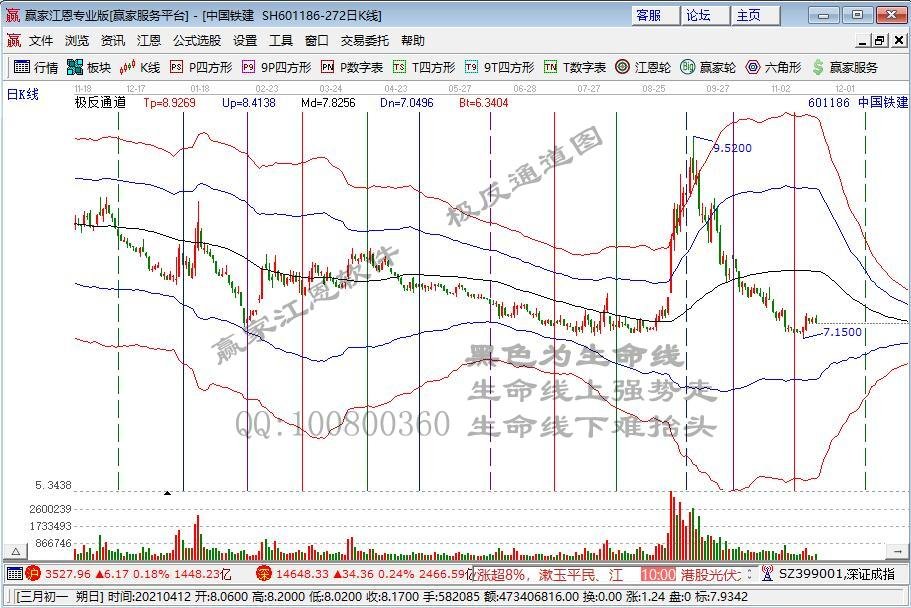Open the P数字表 tool

coord(352,67)
